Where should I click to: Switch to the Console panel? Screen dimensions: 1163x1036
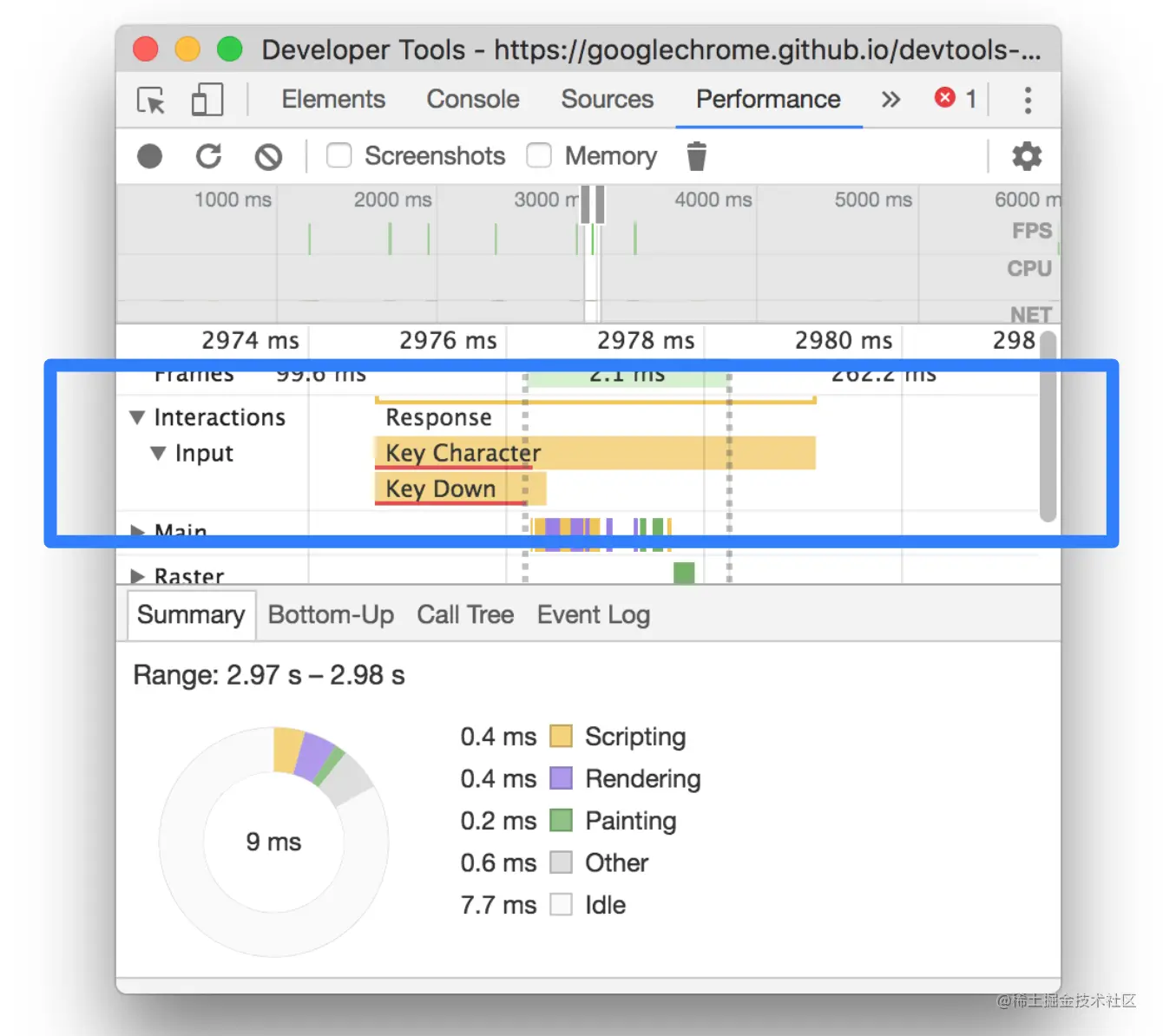coord(472,99)
